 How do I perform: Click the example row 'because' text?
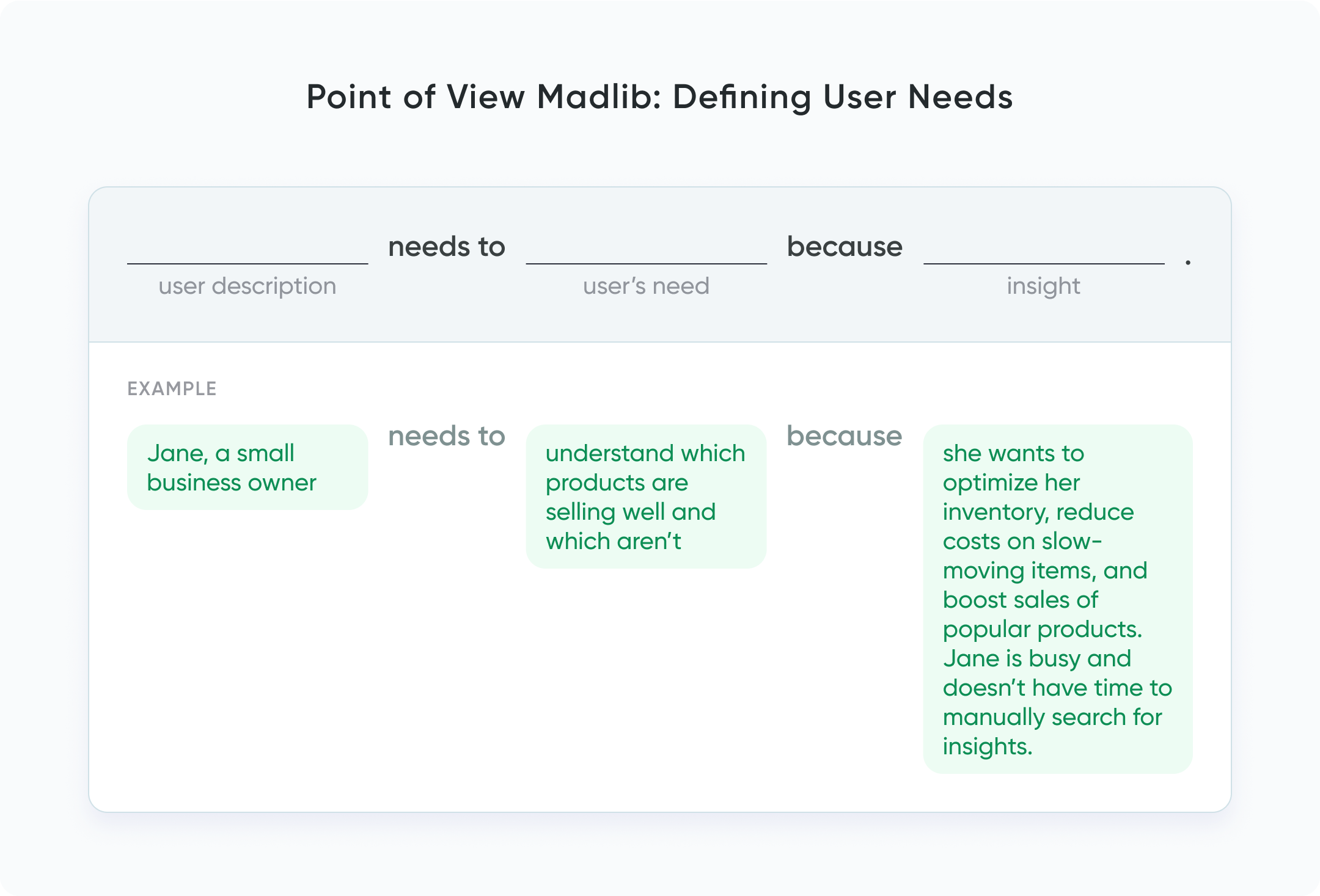tap(845, 436)
